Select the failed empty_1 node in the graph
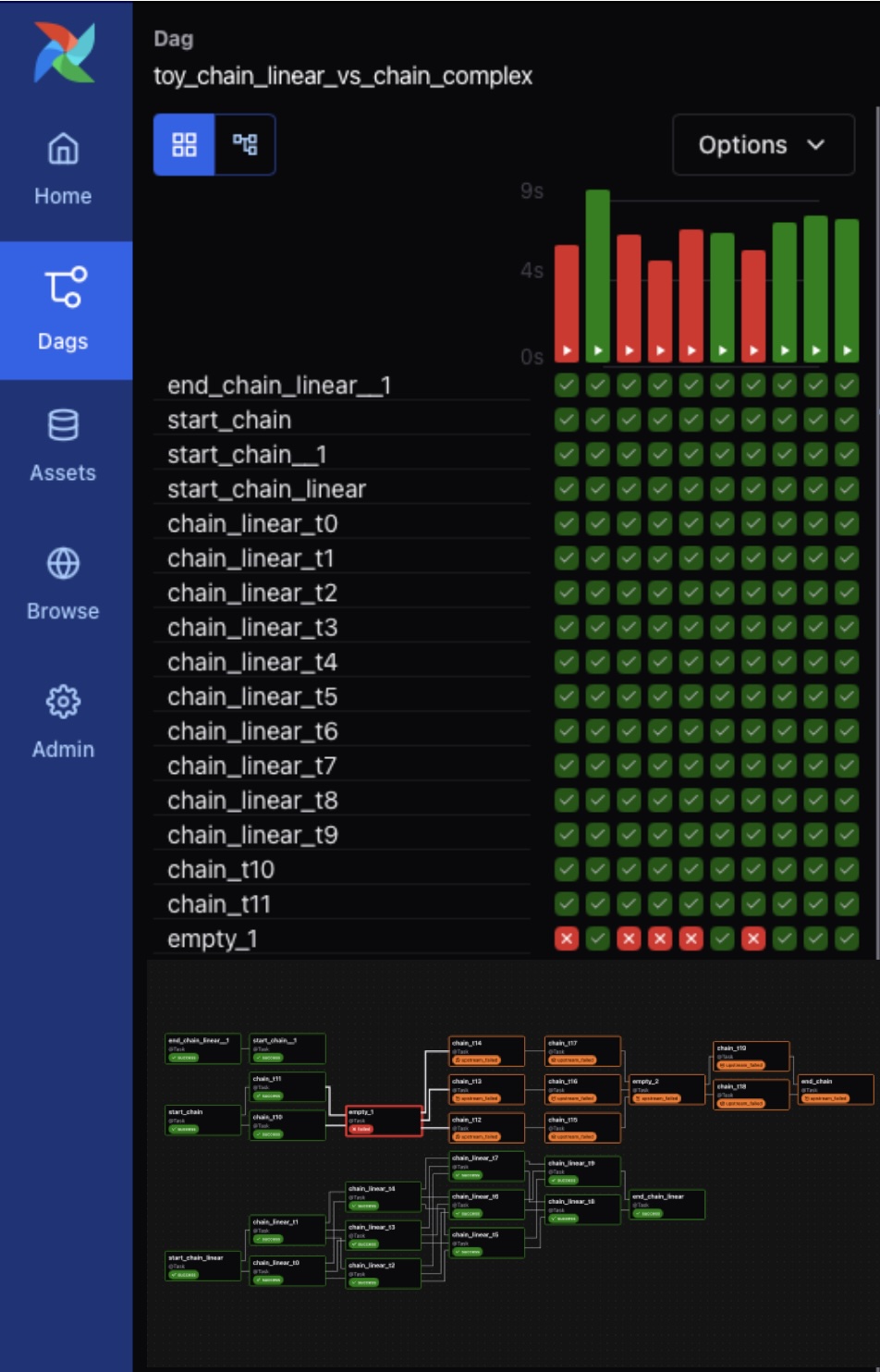Screen dimensions: 880x1372 pyautogui.click(x=383, y=1119)
